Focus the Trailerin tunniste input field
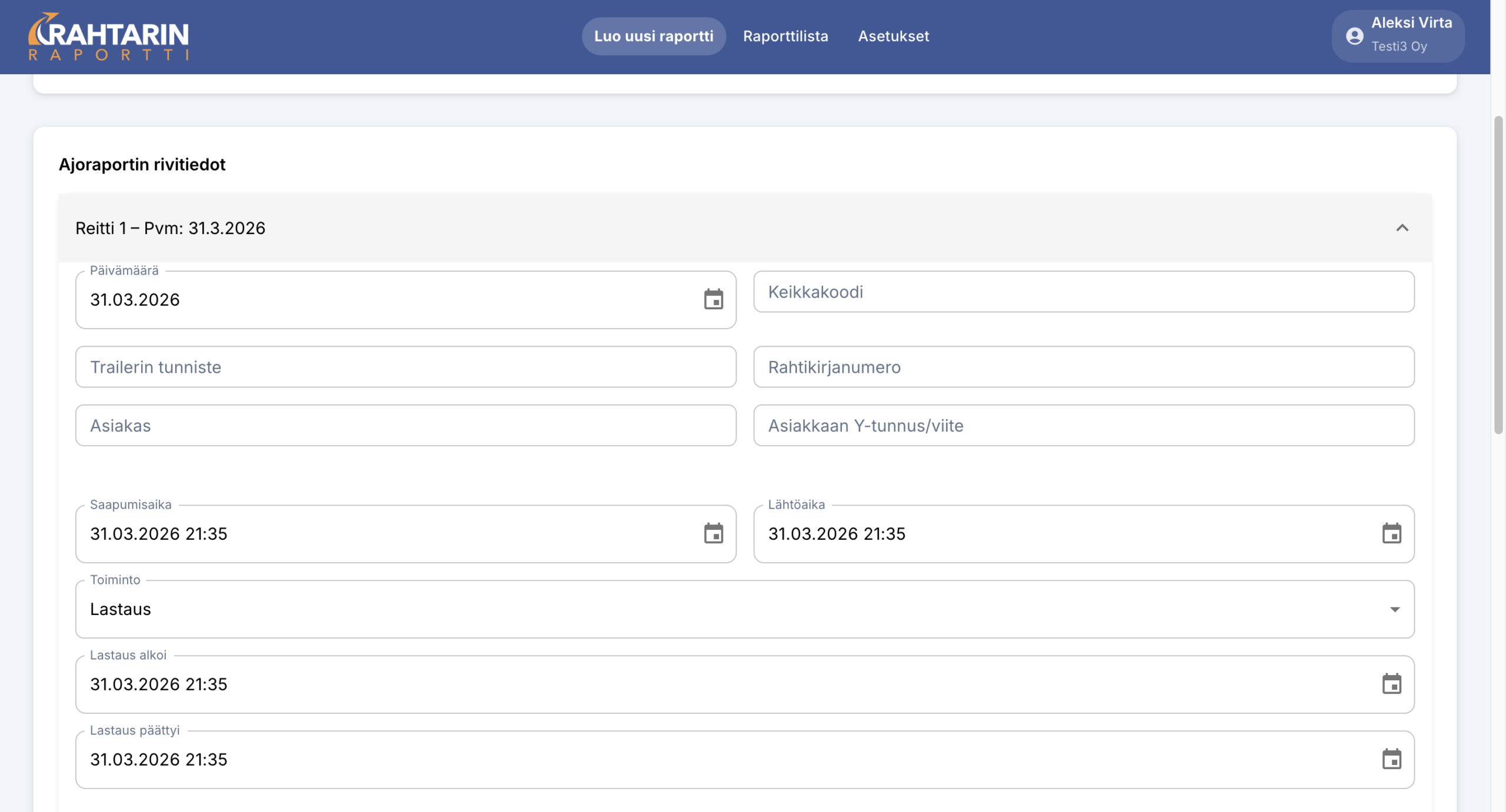Image resolution: width=1506 pixels, height=812 pixels. (406, 367)
